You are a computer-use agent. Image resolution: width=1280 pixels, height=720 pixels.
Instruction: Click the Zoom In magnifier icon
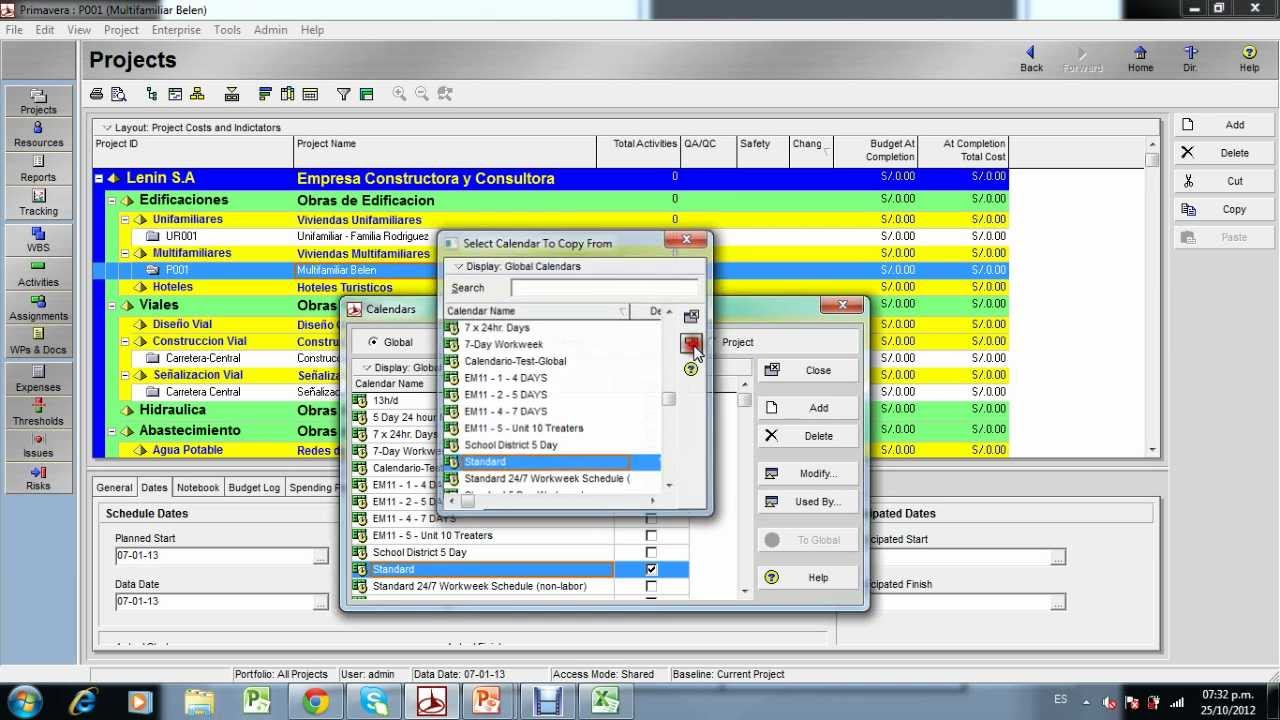pos(399,94)
